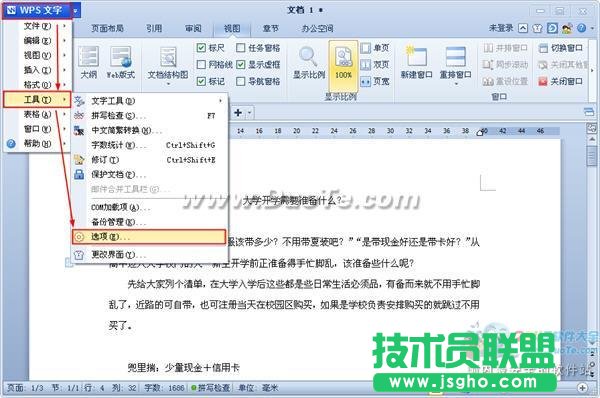Open the 视图 View menu in left list
Screen dimensions: 600x398
(37, 55)
